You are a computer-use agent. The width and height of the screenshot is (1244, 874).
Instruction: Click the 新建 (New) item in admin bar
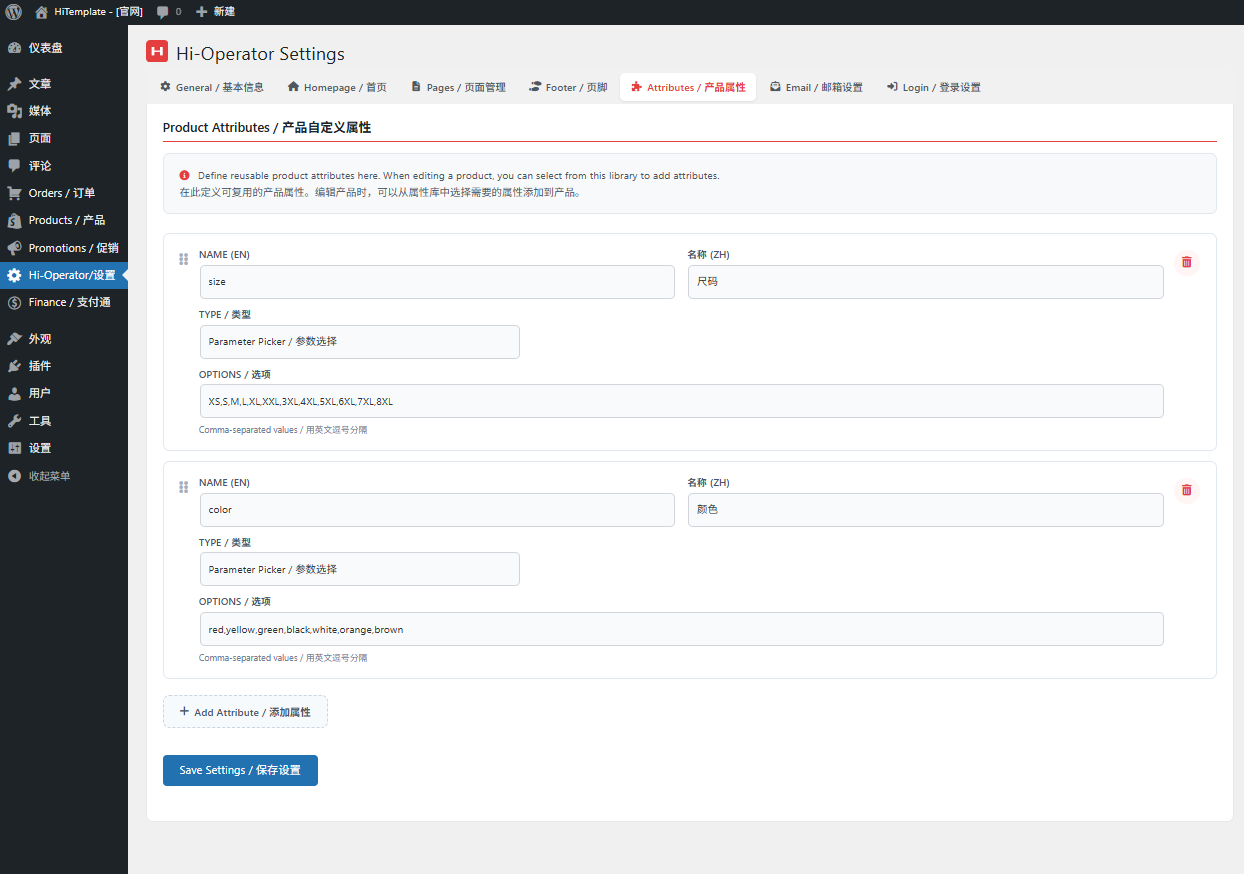pyautogui.click(x=215, y=12)
